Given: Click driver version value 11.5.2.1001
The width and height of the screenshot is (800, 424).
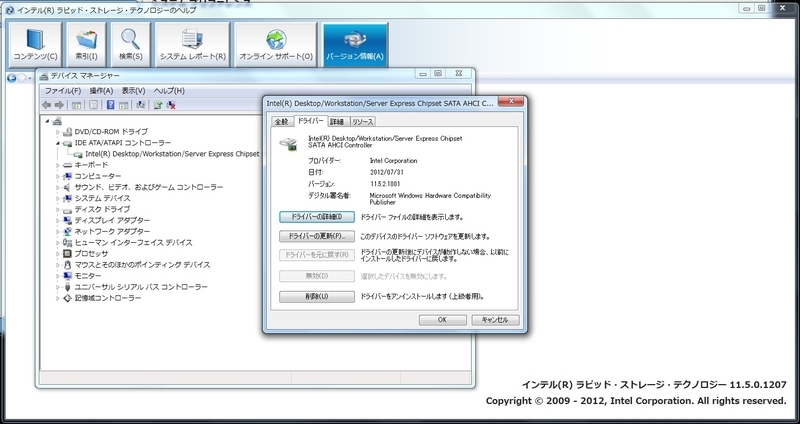Looking at the screenshot, I should 385,184.
